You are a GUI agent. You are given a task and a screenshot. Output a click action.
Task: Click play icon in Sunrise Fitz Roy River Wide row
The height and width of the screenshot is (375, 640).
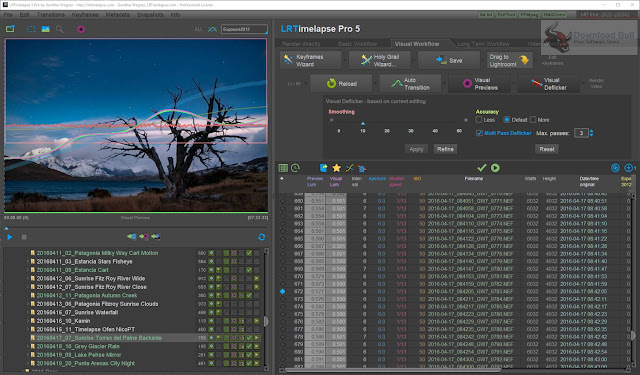pos(256,278)
